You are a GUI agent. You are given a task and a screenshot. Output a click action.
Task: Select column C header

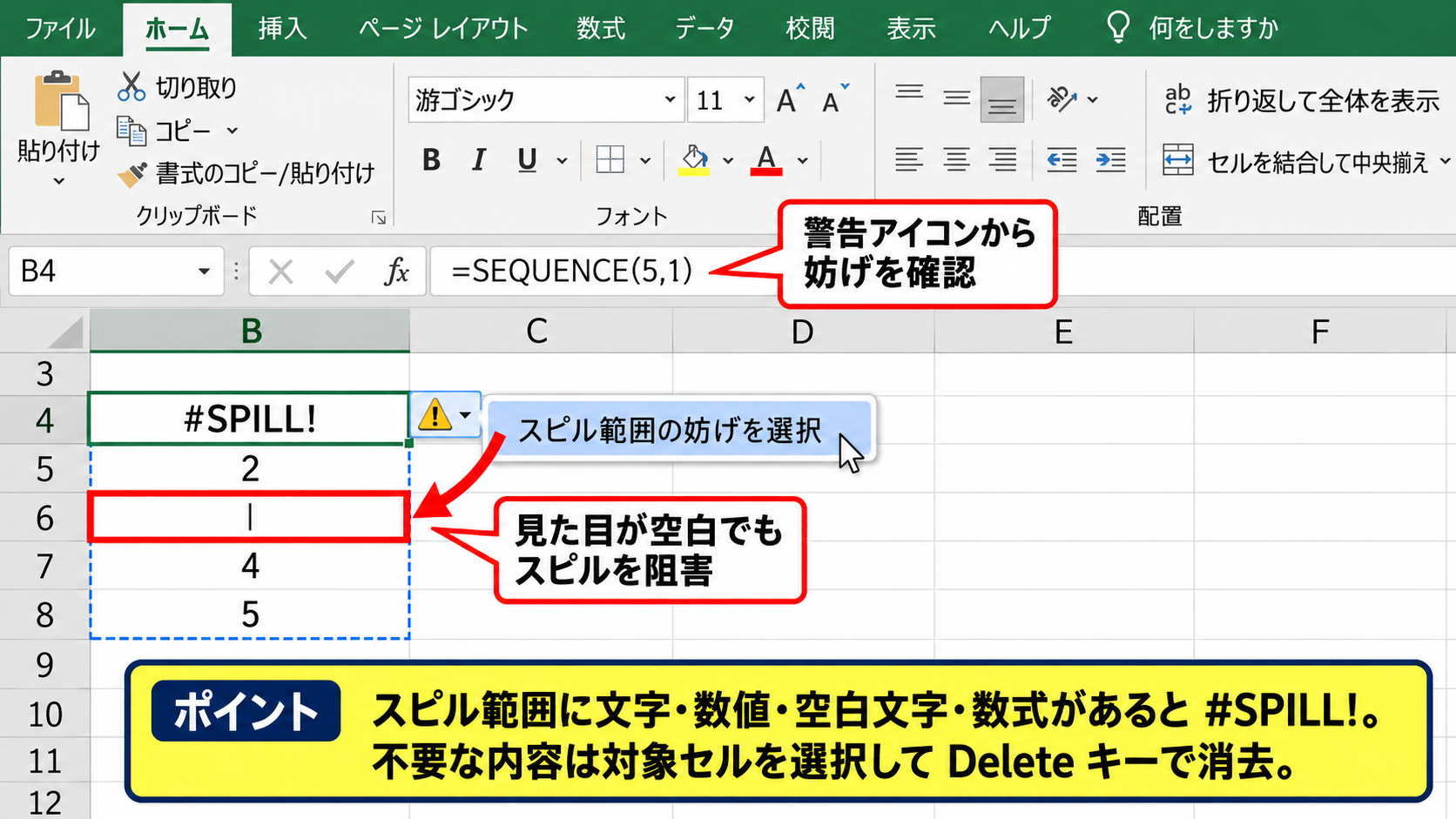pos(541,332)
